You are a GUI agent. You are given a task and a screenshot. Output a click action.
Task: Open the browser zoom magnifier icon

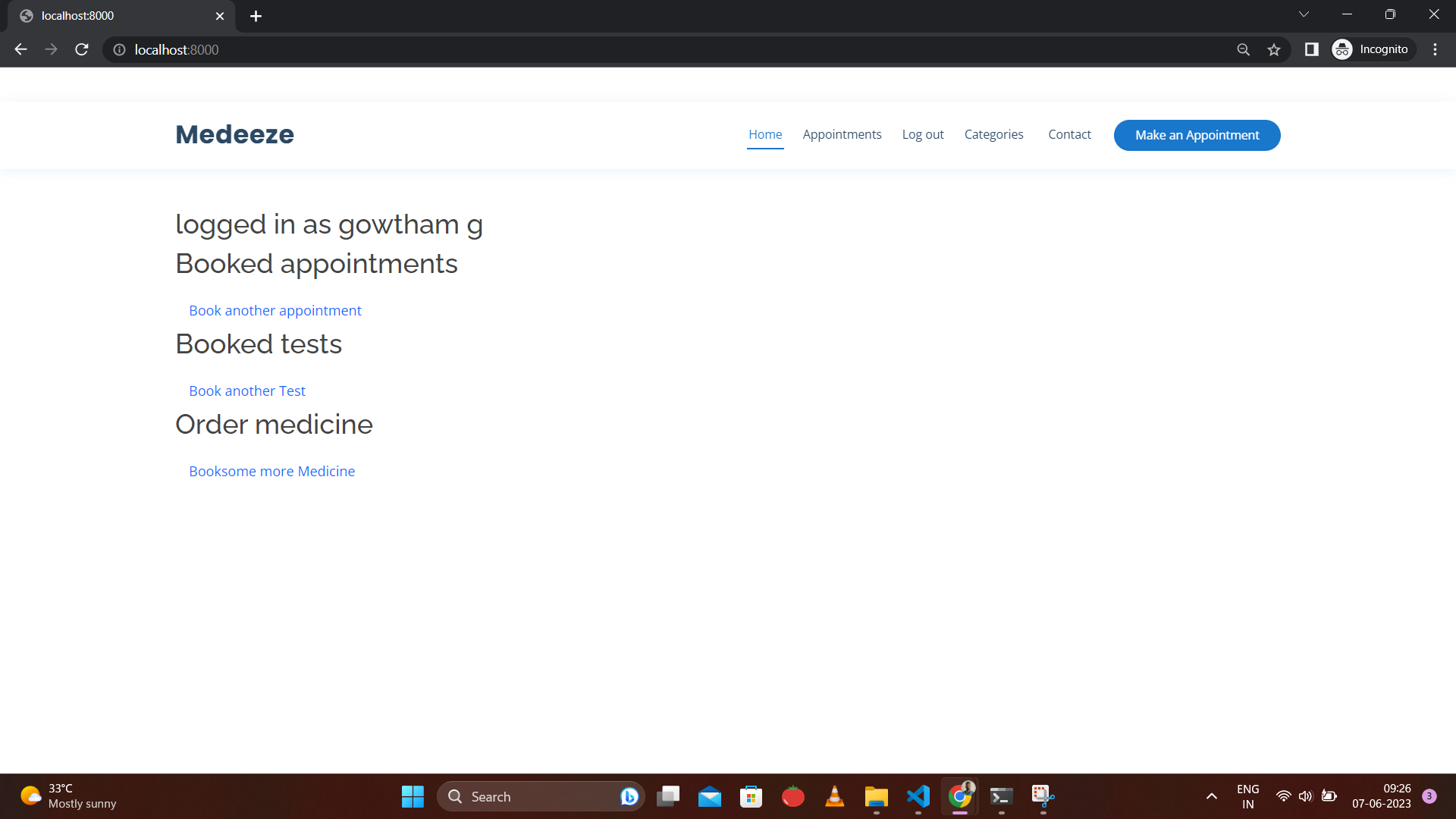(x=1243, y=49)
